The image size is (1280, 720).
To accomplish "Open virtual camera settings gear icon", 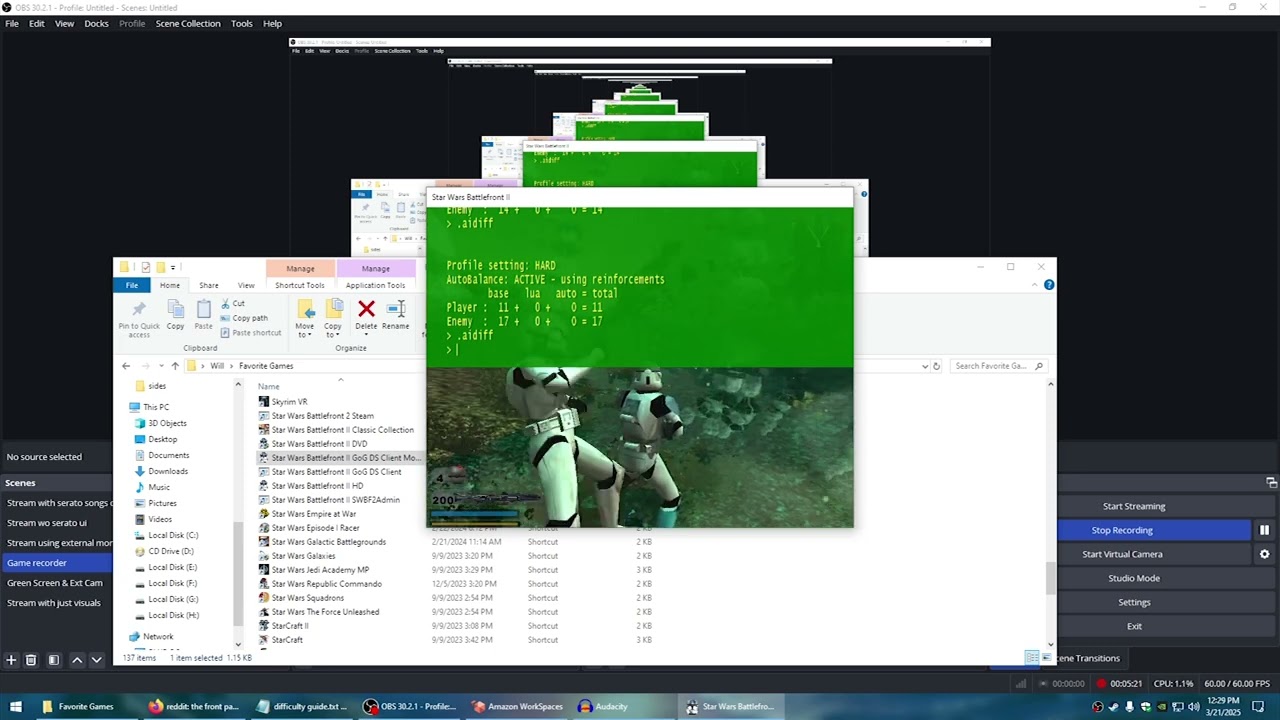I will (1264, 554).
